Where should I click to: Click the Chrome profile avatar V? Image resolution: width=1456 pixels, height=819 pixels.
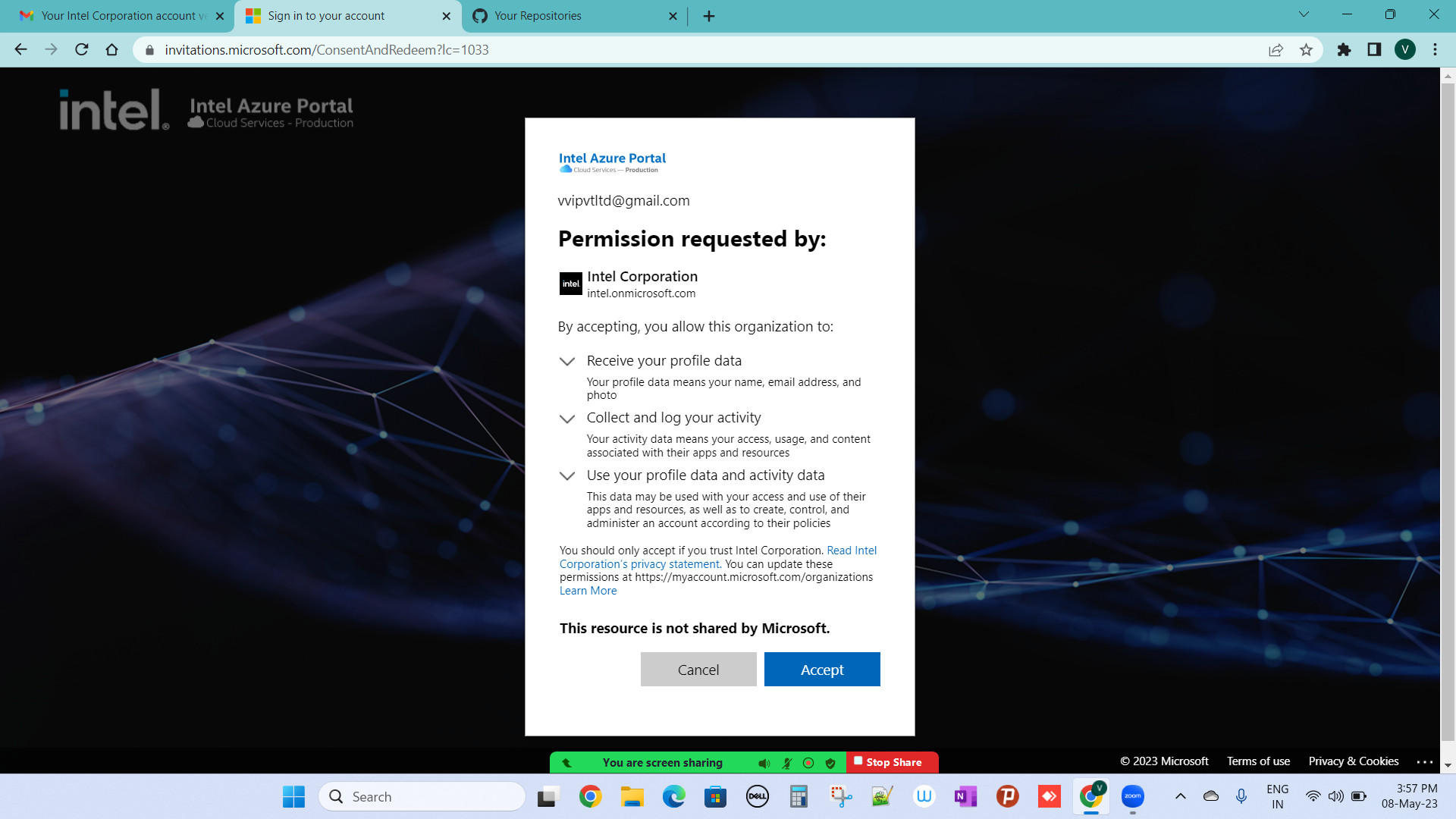pyautogui.click(x=1407, y=49)
